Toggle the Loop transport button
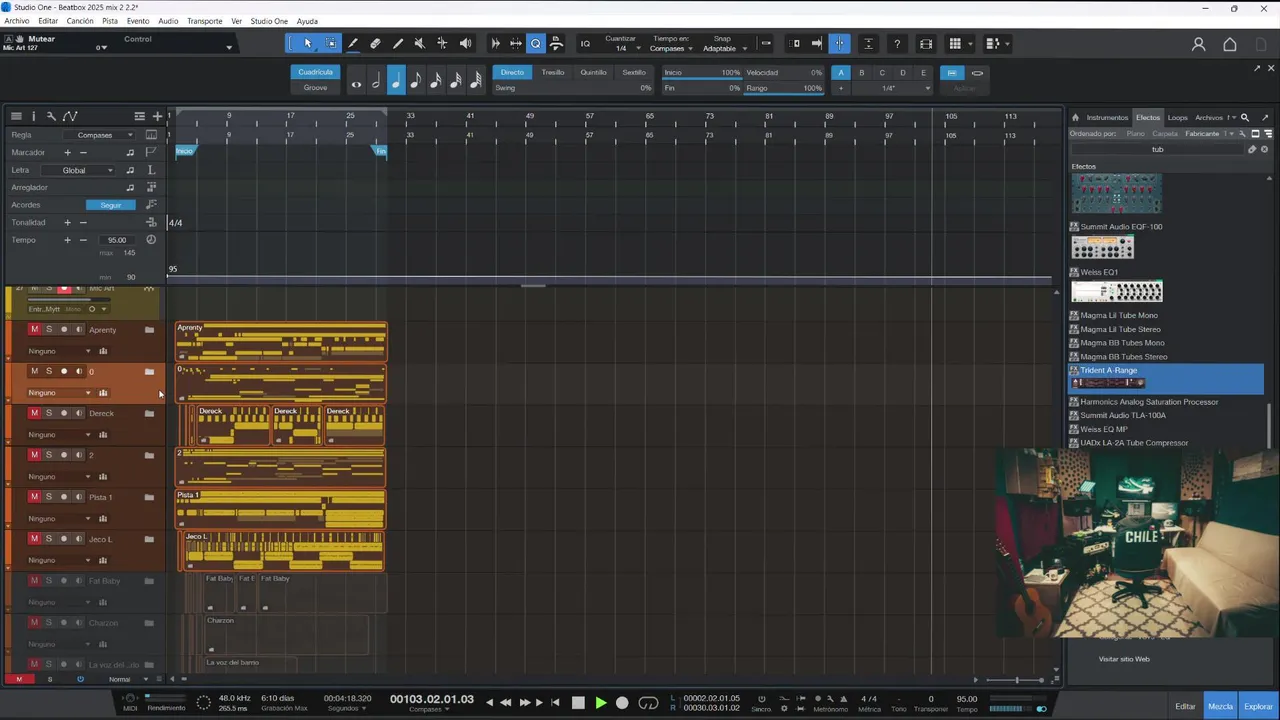1280x720 pixels. click(x=648, y=703)
